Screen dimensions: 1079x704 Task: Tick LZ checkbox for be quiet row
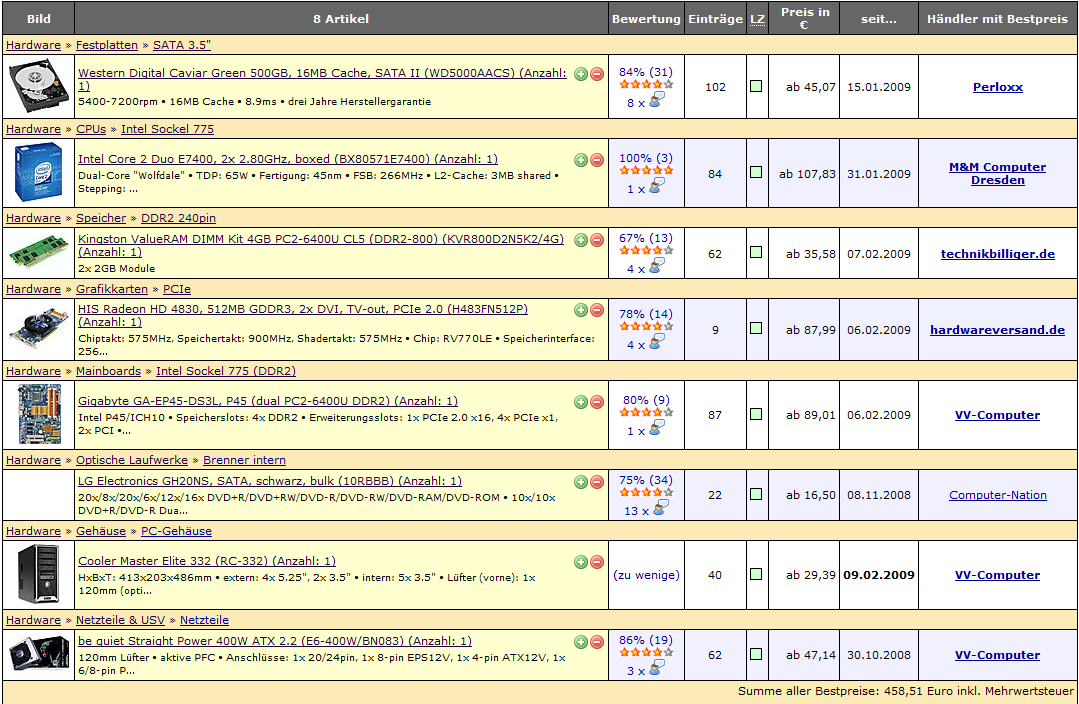coord(756,654)
